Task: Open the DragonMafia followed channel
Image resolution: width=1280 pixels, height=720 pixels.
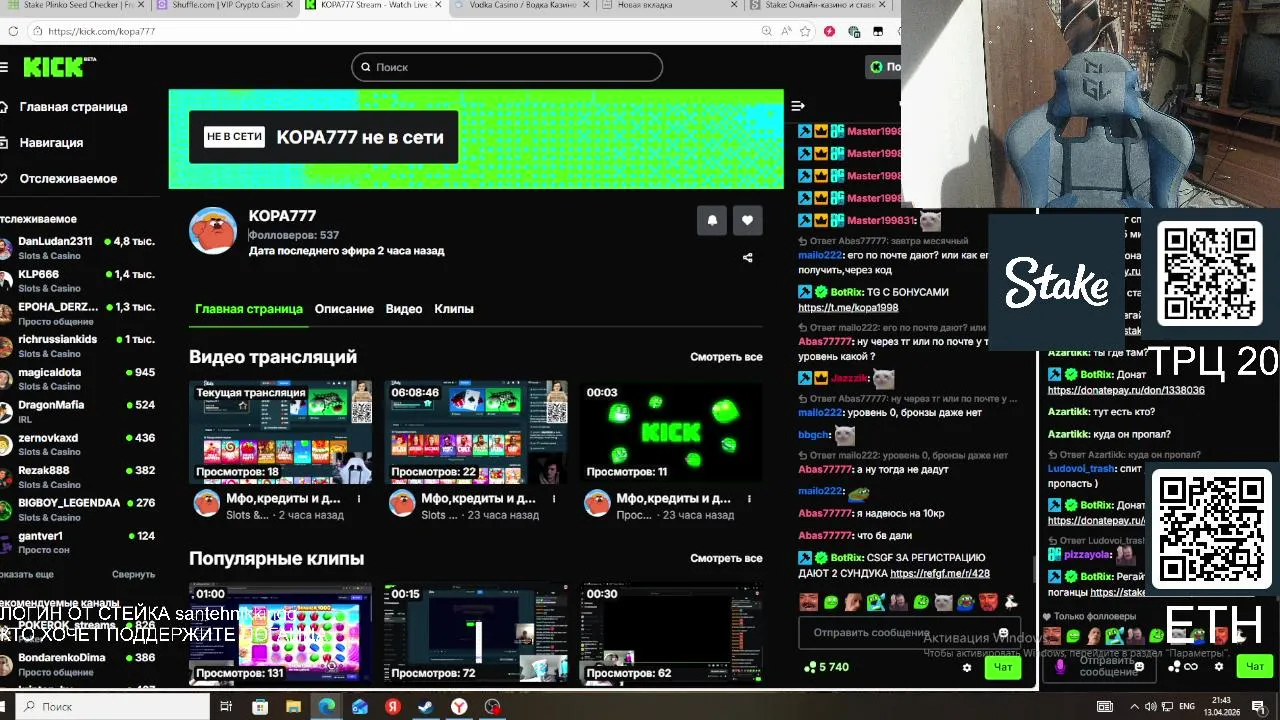Action: click(78, 412)
